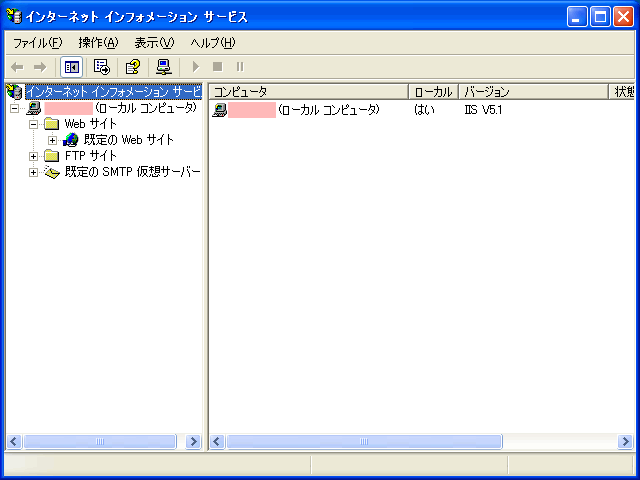Open the Help toolbar icon
The width and height of the screenshot is (640, 480).
pos(132,67)
